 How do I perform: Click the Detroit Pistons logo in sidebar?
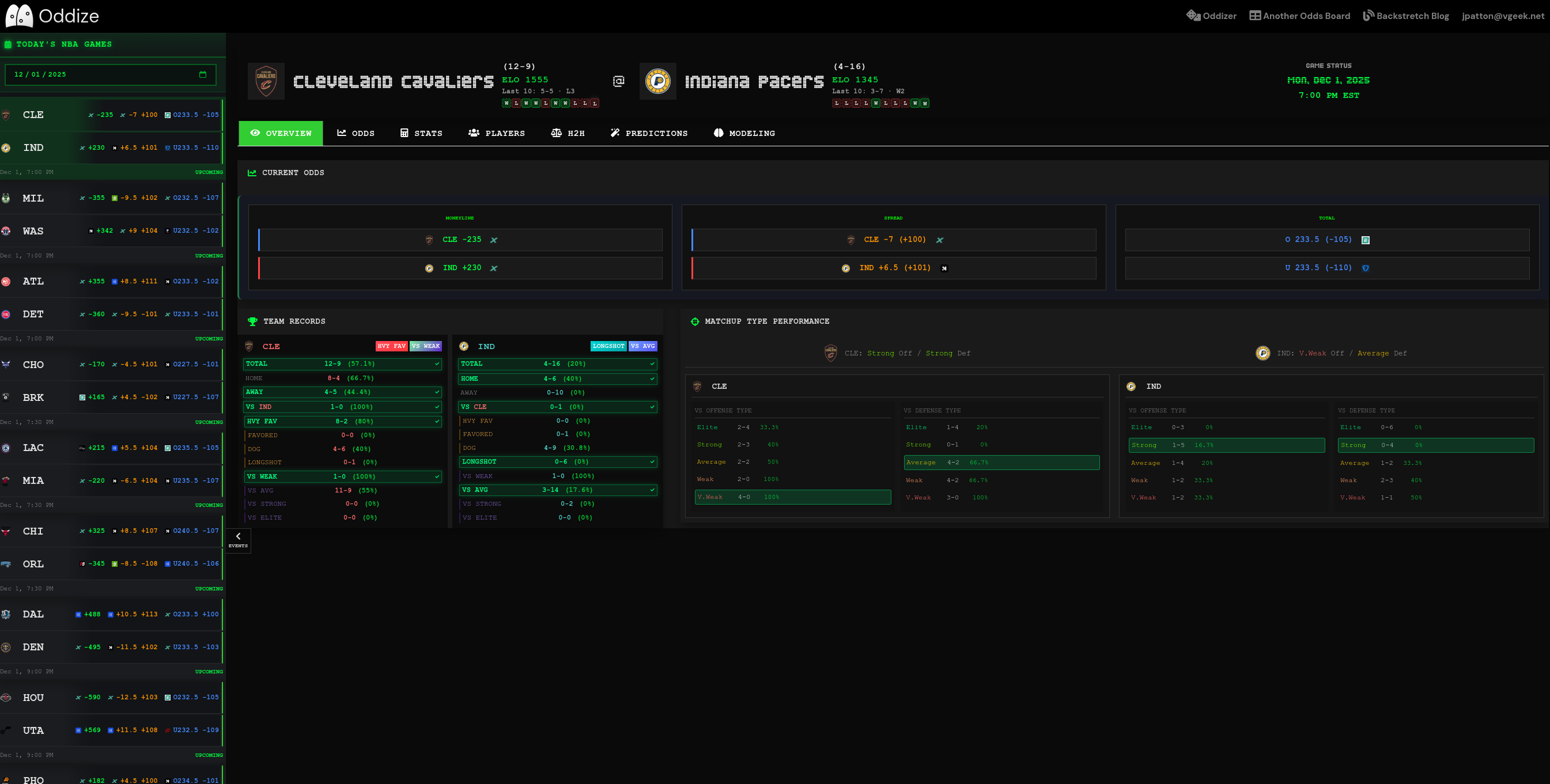pyautogui.click(x=6, y=314)
